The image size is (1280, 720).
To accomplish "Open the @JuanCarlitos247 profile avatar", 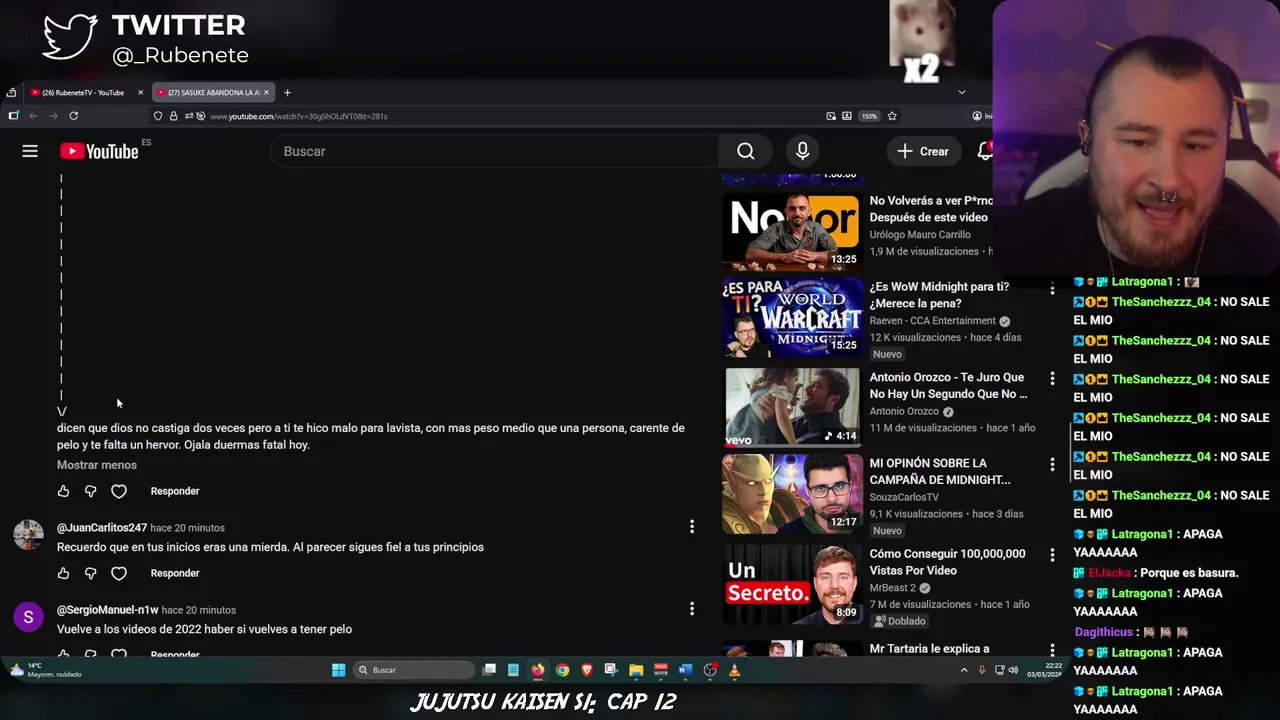I will (28, 534).
